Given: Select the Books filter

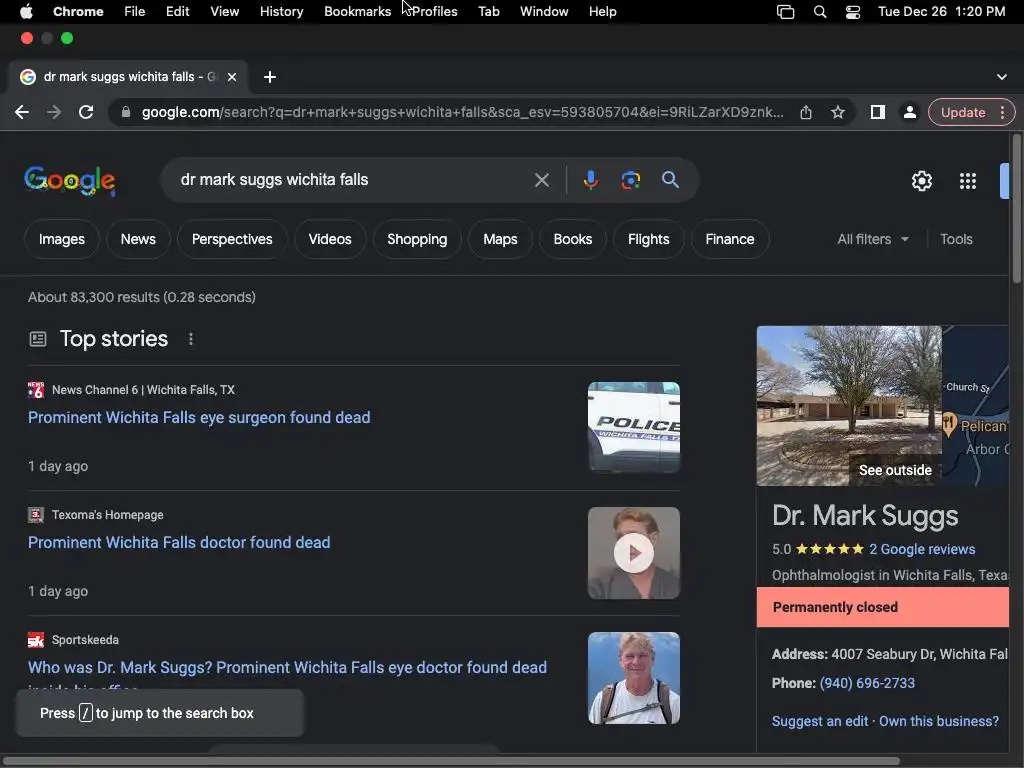Looking at the screenshot, I should coord(573,240).
